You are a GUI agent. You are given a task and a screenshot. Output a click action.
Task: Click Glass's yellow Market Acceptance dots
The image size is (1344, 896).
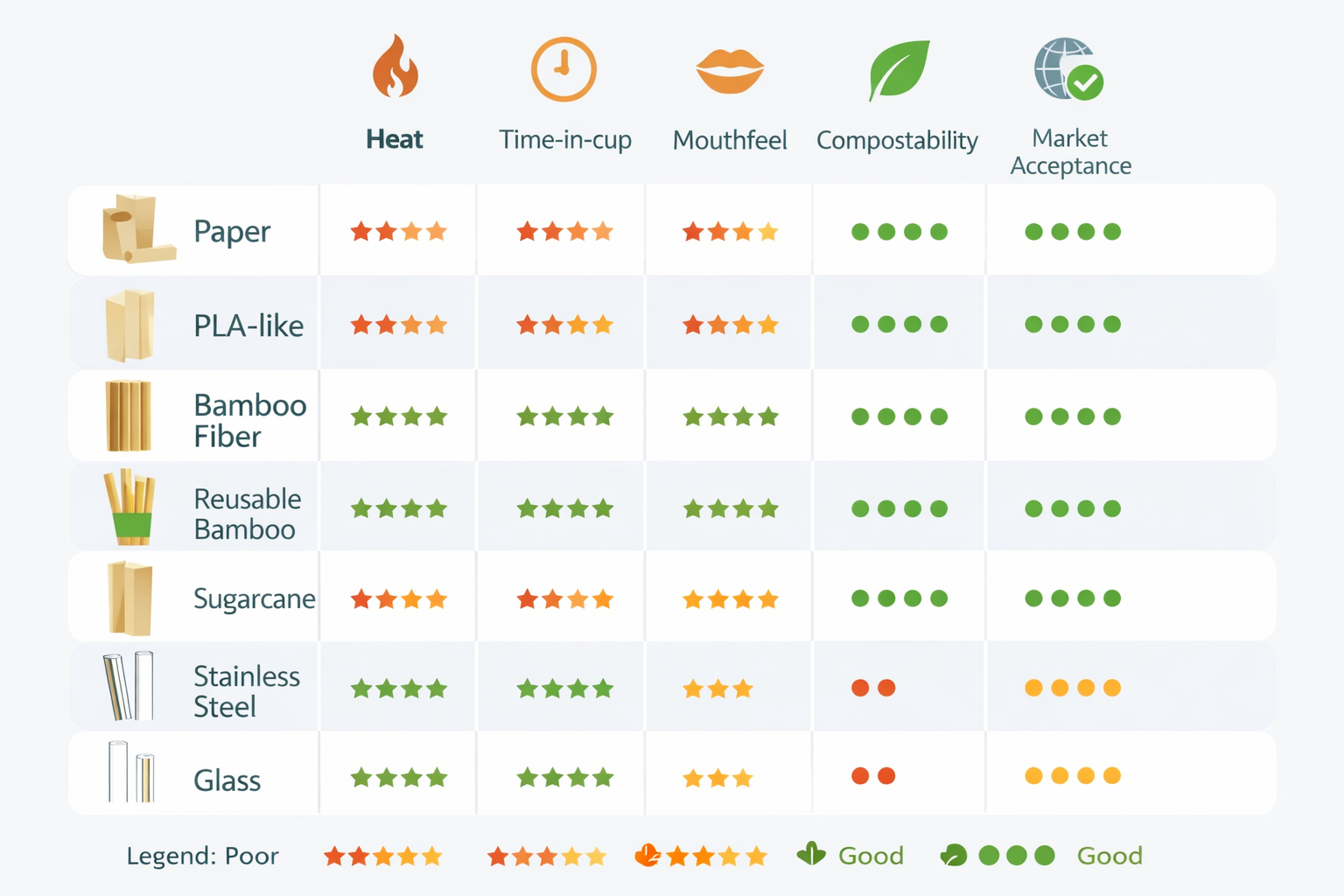pos(1073,776)
